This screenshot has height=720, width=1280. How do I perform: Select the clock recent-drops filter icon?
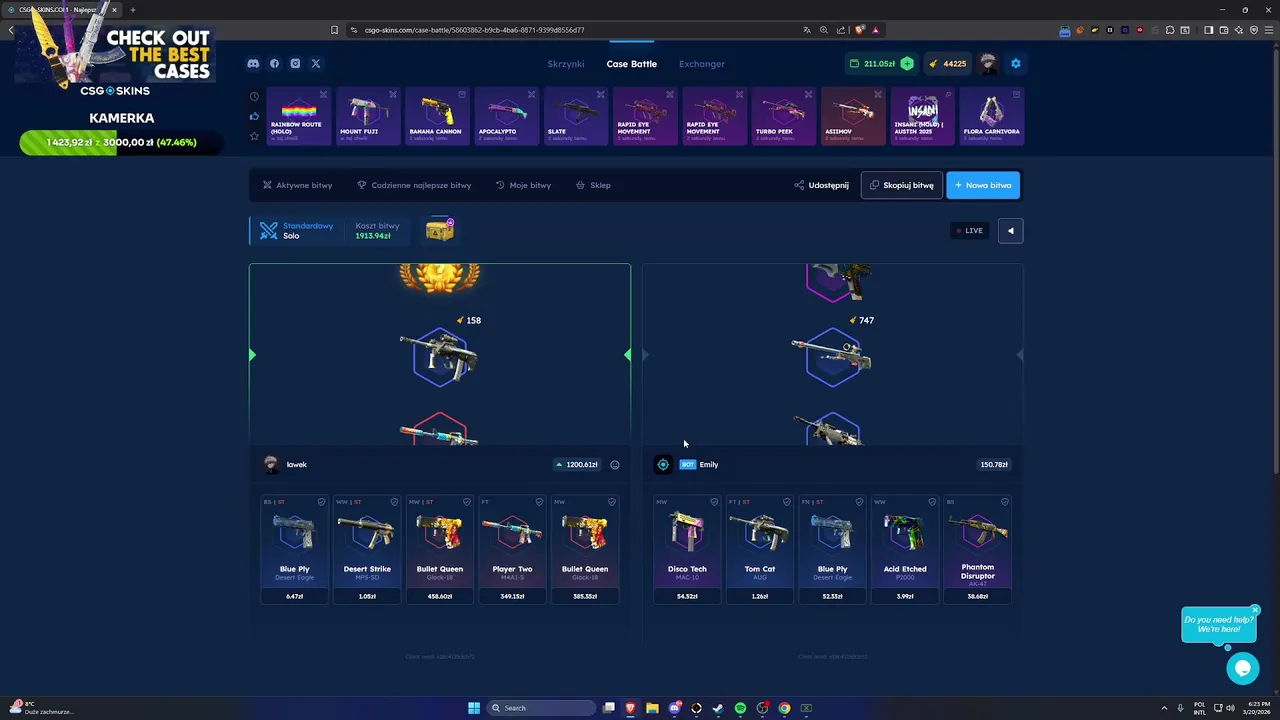(x=254, y=97)
